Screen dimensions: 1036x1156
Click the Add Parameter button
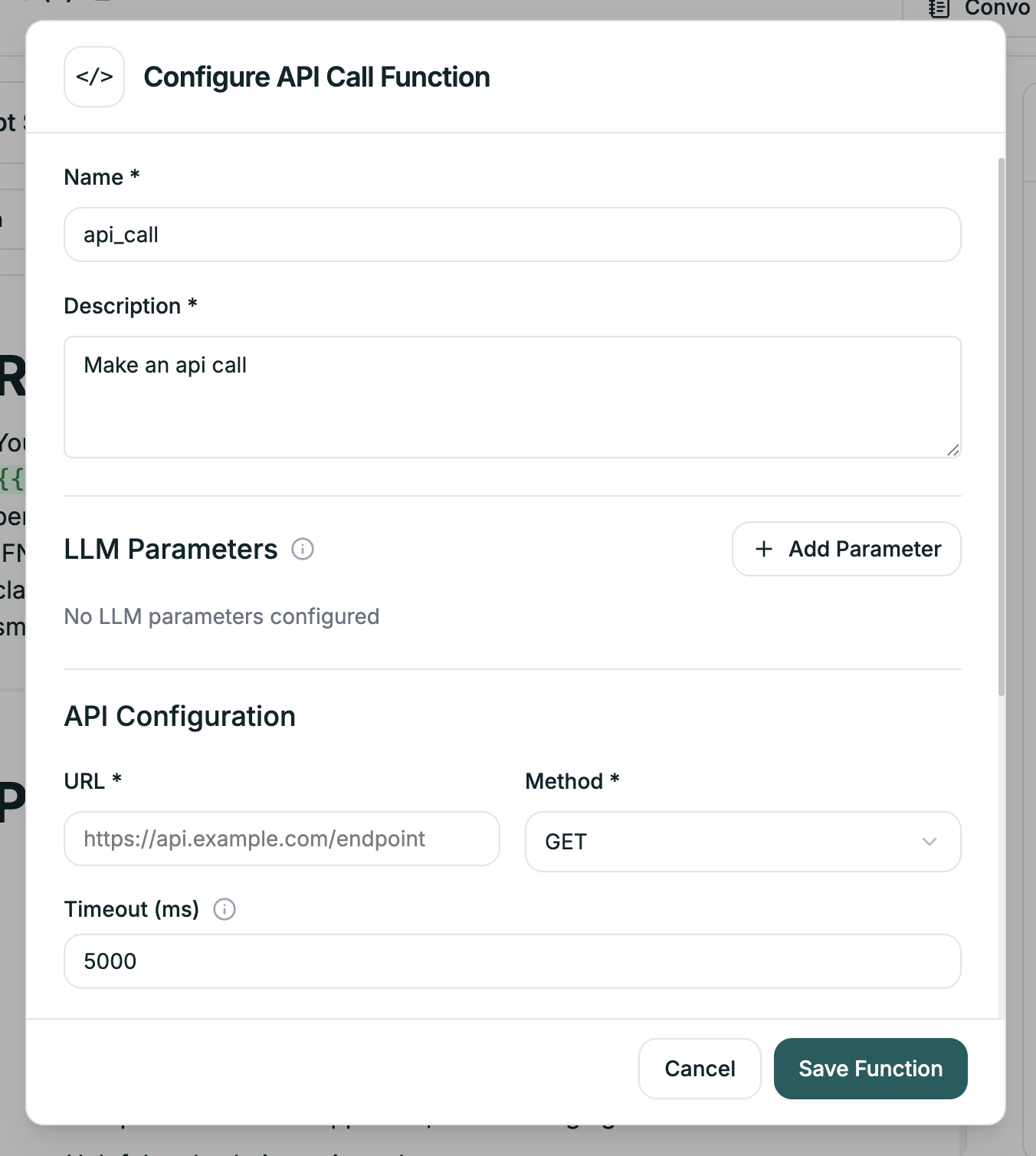click(x=846, y=549)
